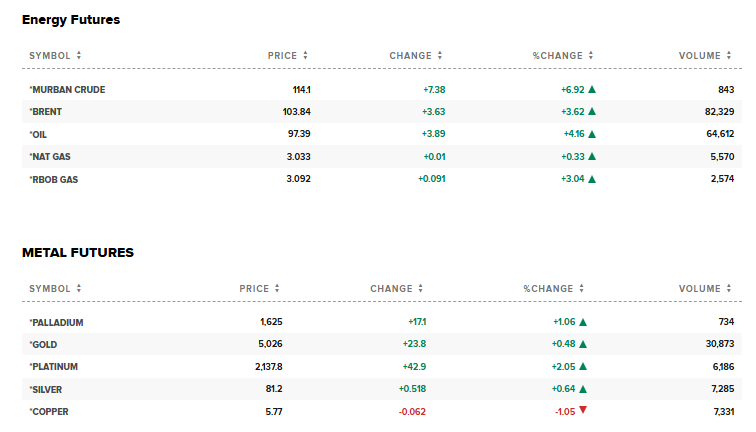Click CHANGE column header in Energy Futures
This screenshot has width=756, height=432.
(x=410, y=55)
